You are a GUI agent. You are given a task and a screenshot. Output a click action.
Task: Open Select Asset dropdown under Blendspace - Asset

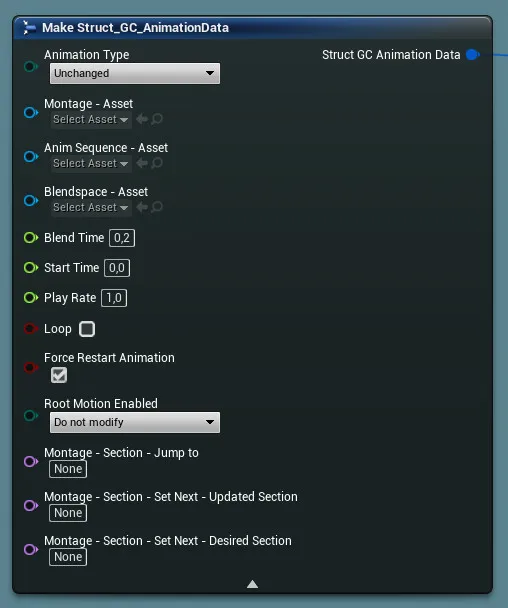91,207
